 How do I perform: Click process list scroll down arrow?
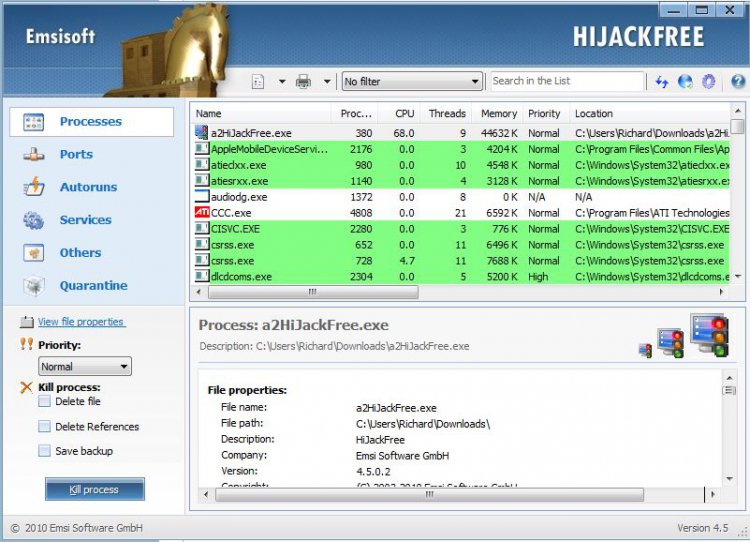(738, 277)
